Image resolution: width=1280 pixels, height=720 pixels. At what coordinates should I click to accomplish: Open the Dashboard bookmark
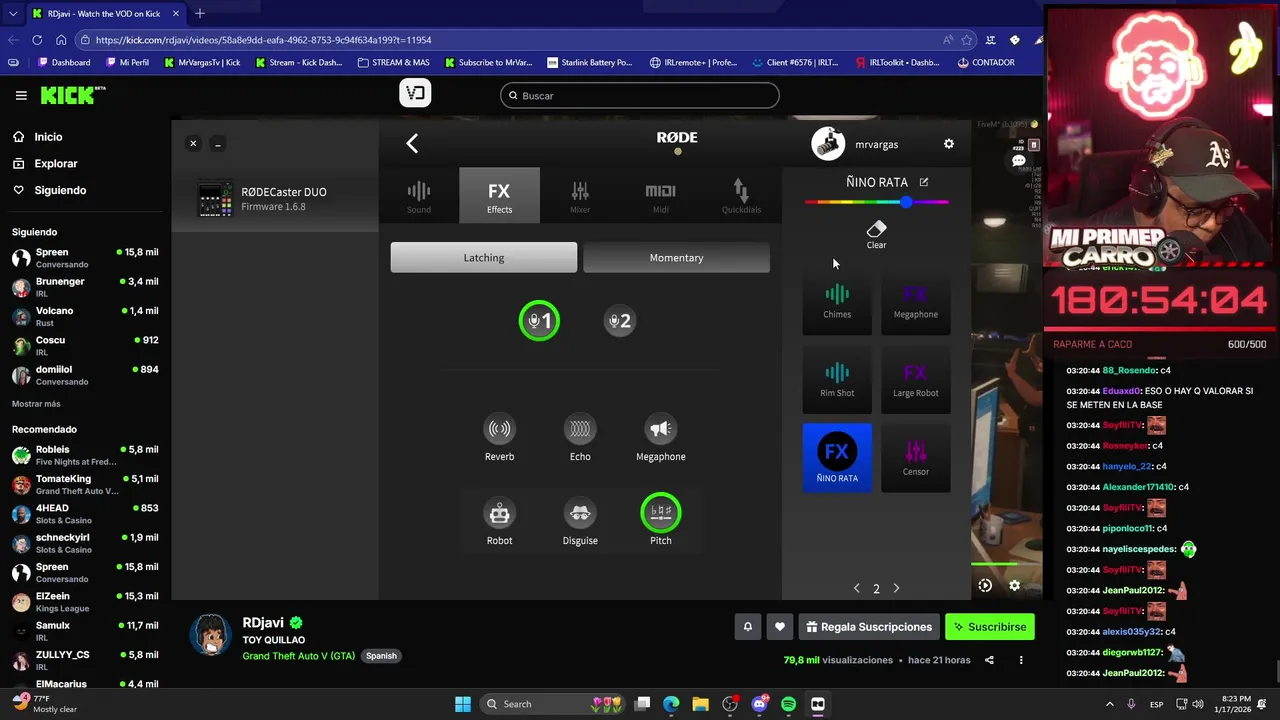[x=64, y=62]
